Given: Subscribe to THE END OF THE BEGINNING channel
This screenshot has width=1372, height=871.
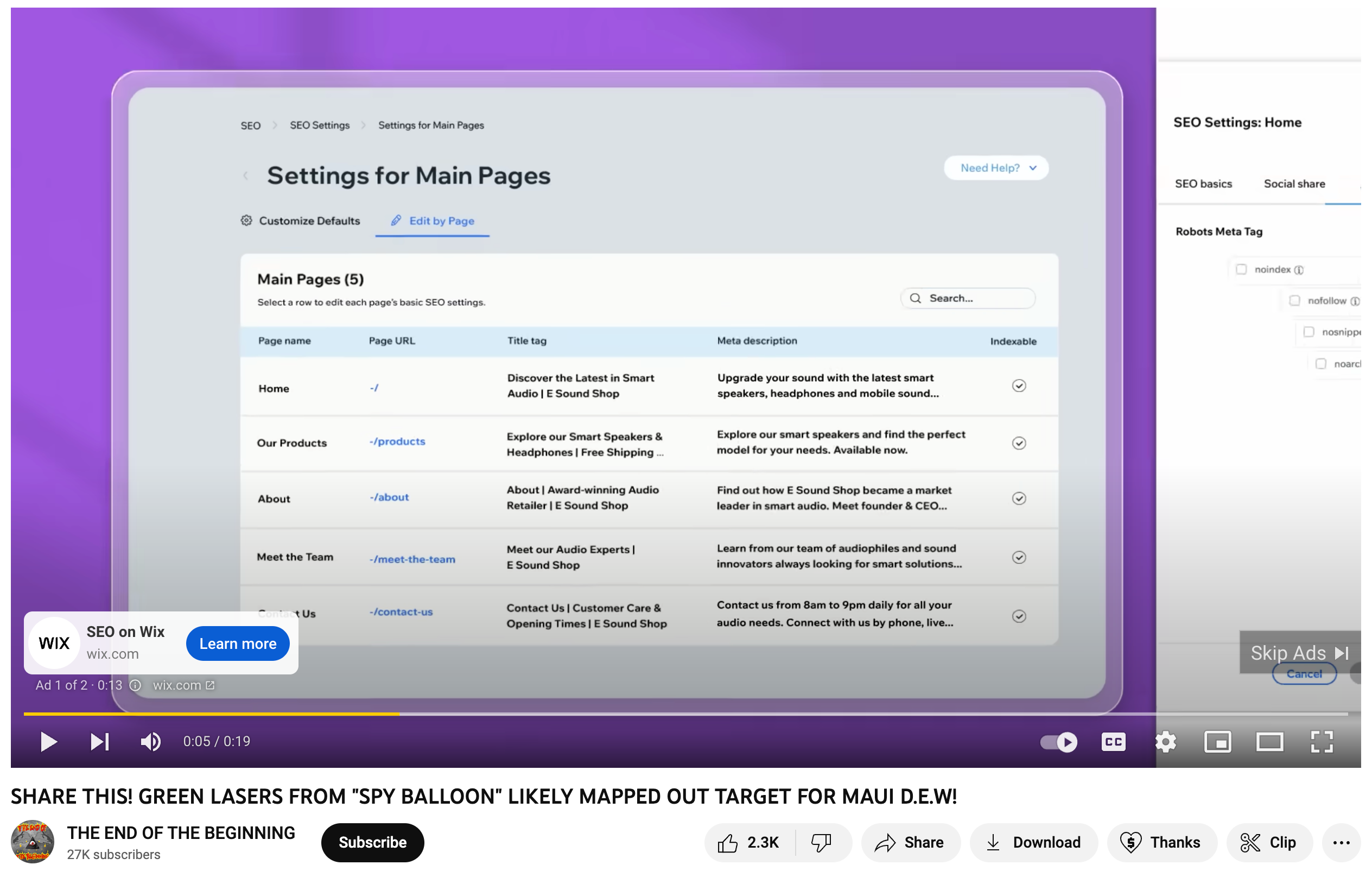Looking at the screenshot, I should pos(372,842).
